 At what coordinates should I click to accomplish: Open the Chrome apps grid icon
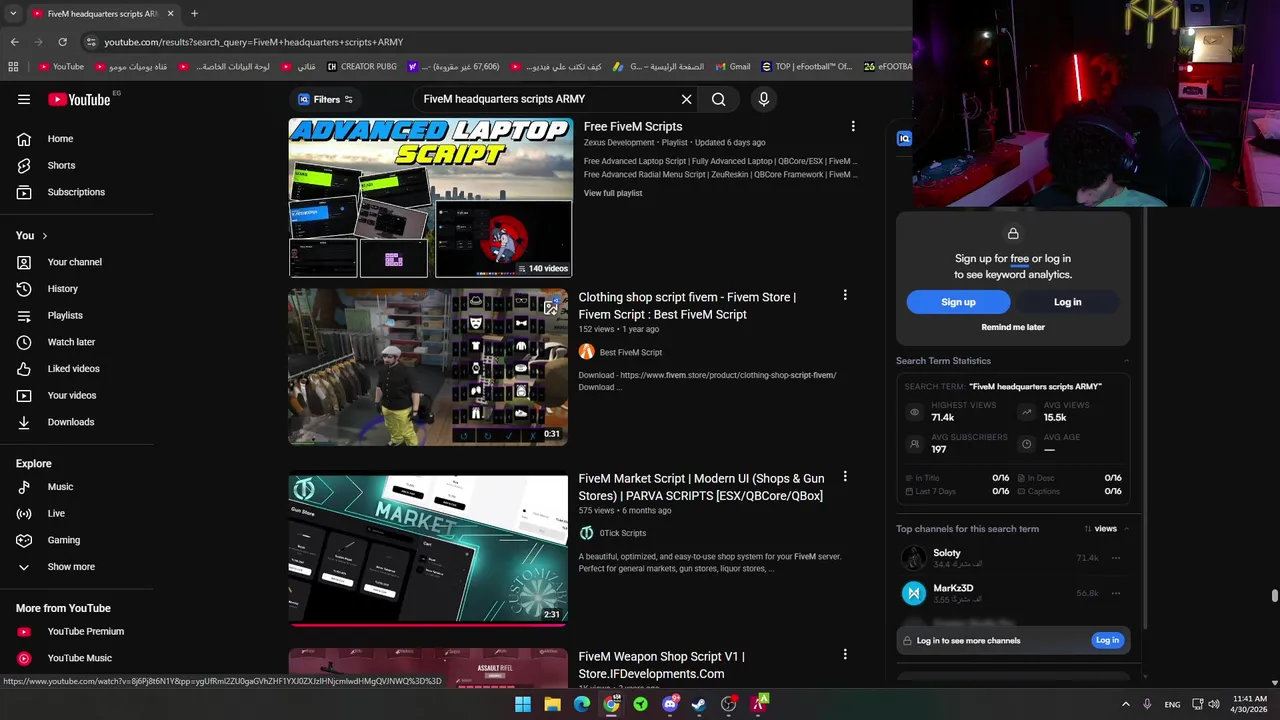click(13, 67)
